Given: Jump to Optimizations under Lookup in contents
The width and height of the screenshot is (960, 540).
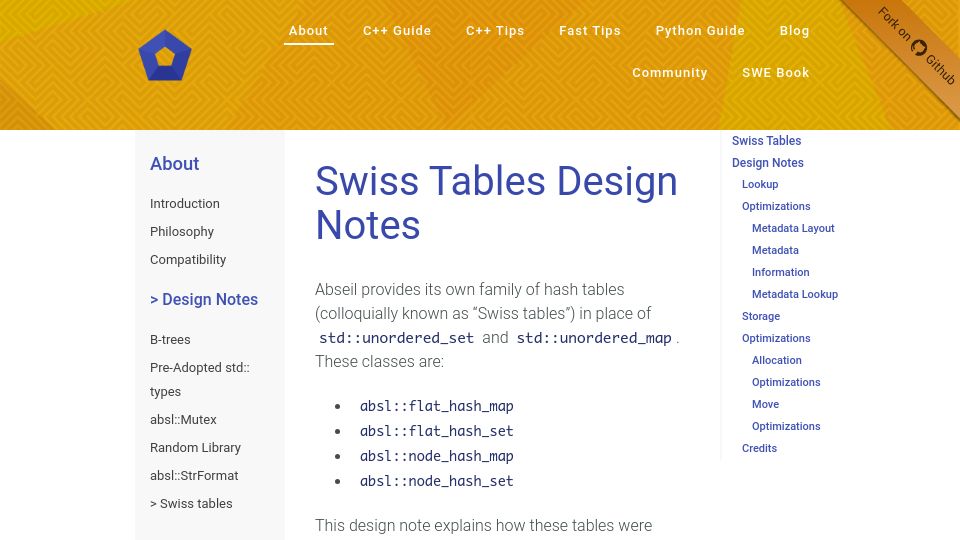Looking at the screenshot, I should click(x=776, y=206).
